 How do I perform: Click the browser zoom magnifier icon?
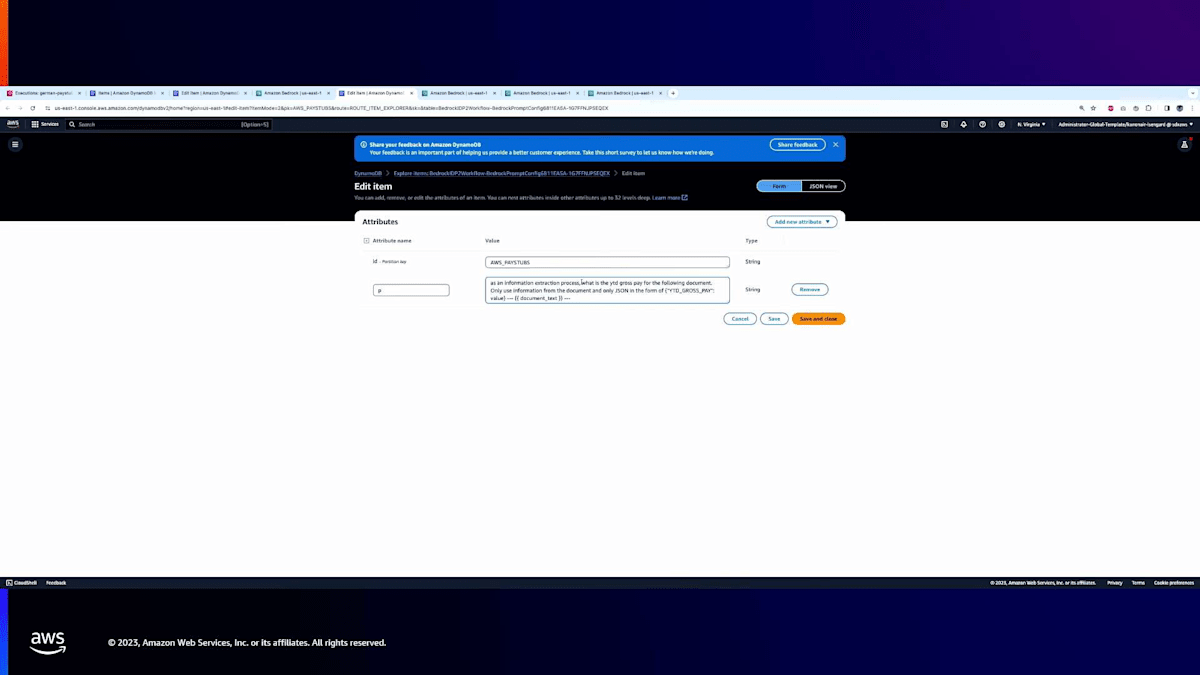coord(1081,108)
